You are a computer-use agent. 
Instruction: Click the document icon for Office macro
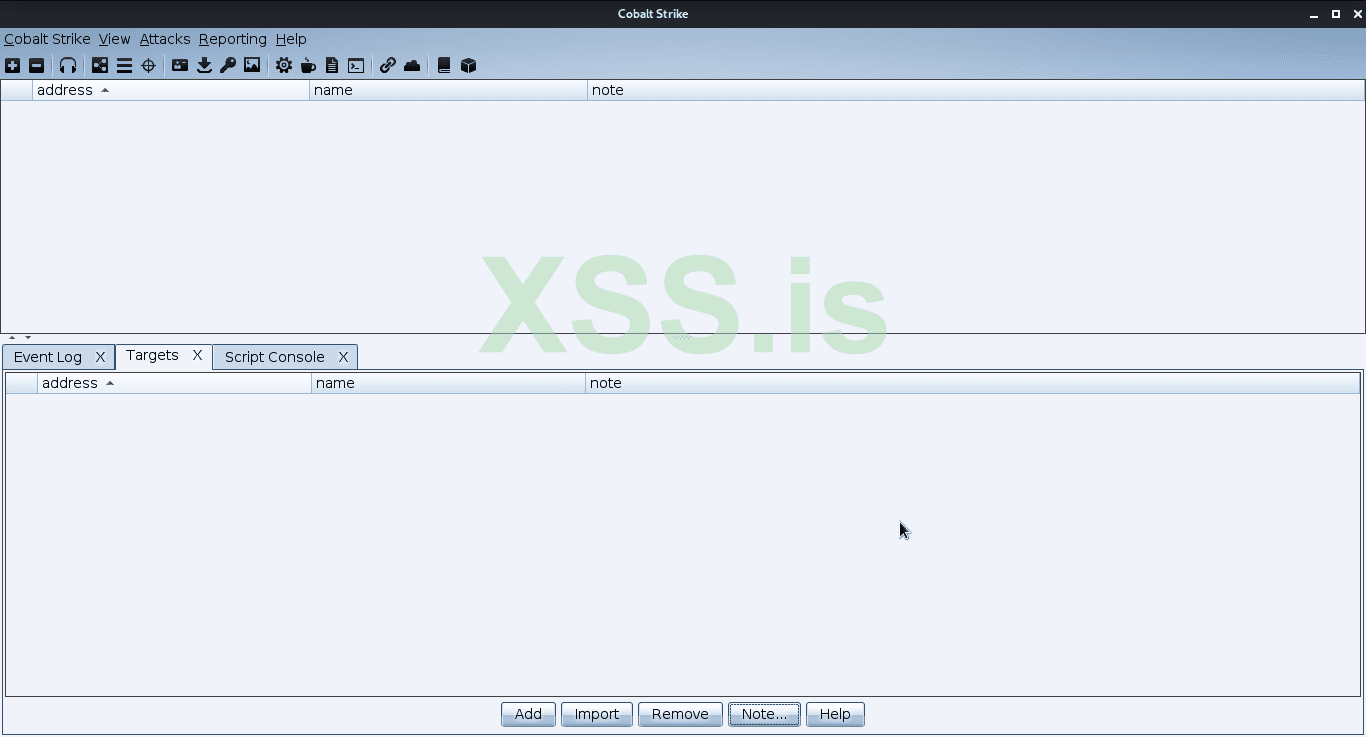pyautogui.click(x=332, y=66)
